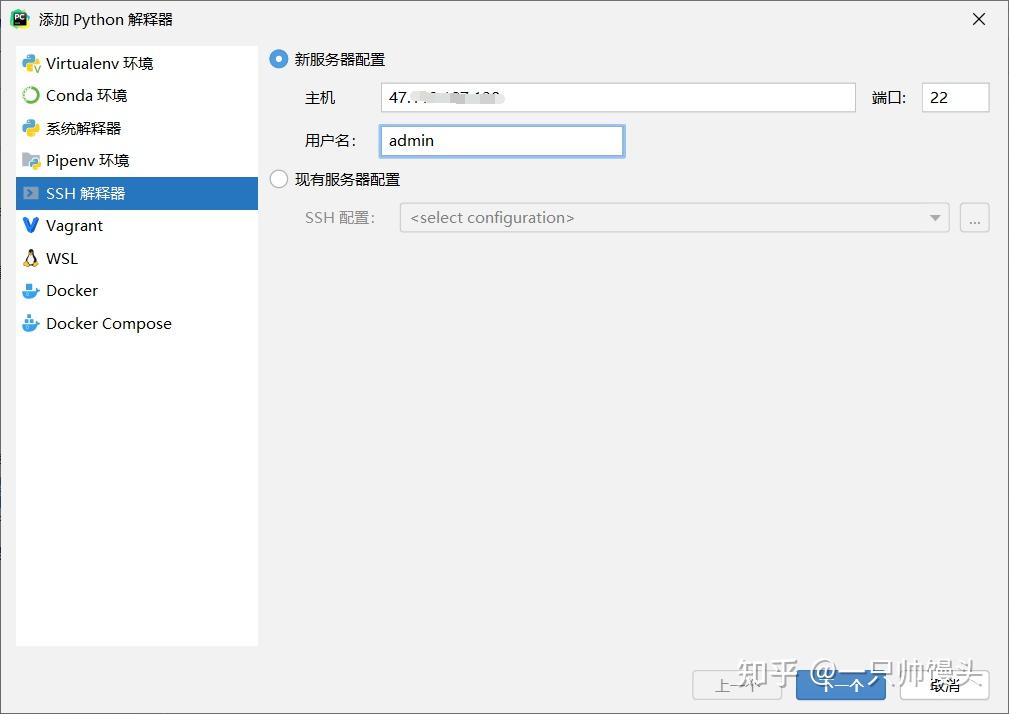1009x714 pixels.
Task: Choose Docker Compose as interpreter type
Action: point(31,323)
